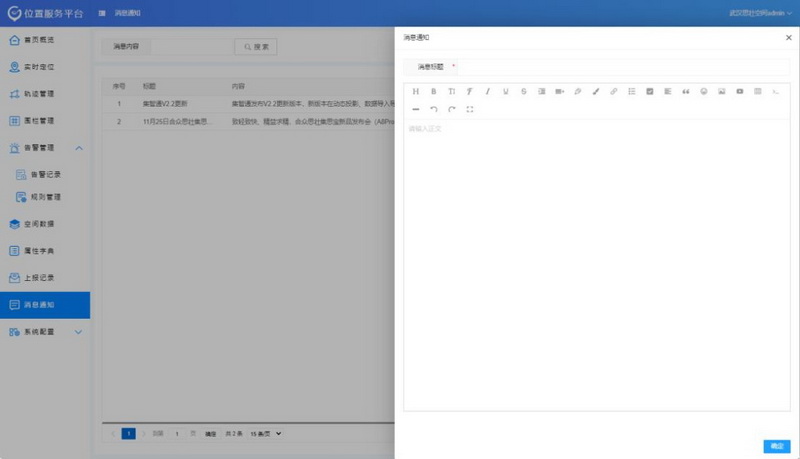Viewport: 800px width, 459px height.
Task: Insert a to-do checkbox item in editor
Action: point(650,92)
